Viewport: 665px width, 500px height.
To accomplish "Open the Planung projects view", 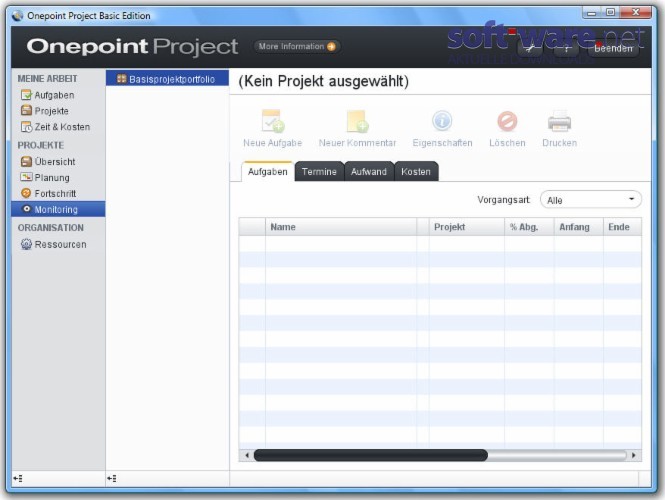I will (x=45, y=177).
